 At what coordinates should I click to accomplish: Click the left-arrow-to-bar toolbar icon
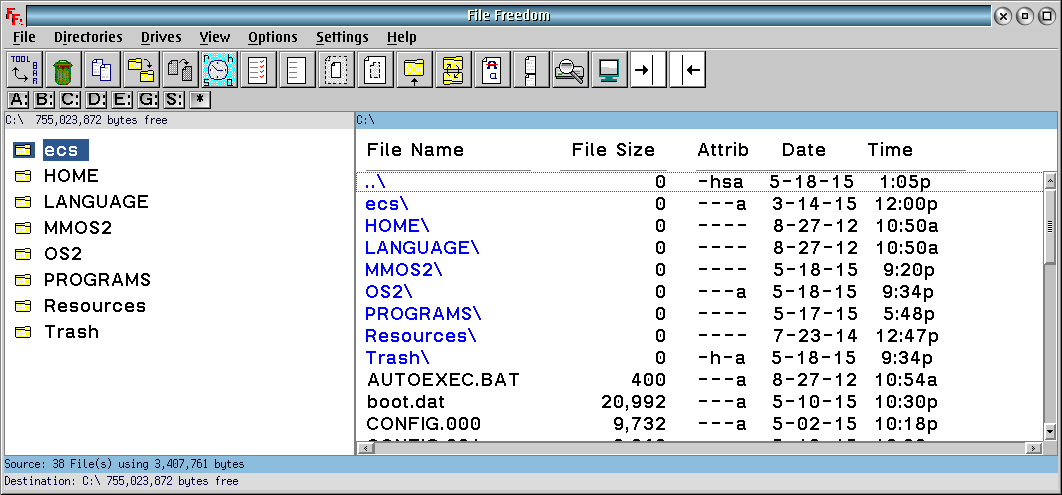coord(687,70)
